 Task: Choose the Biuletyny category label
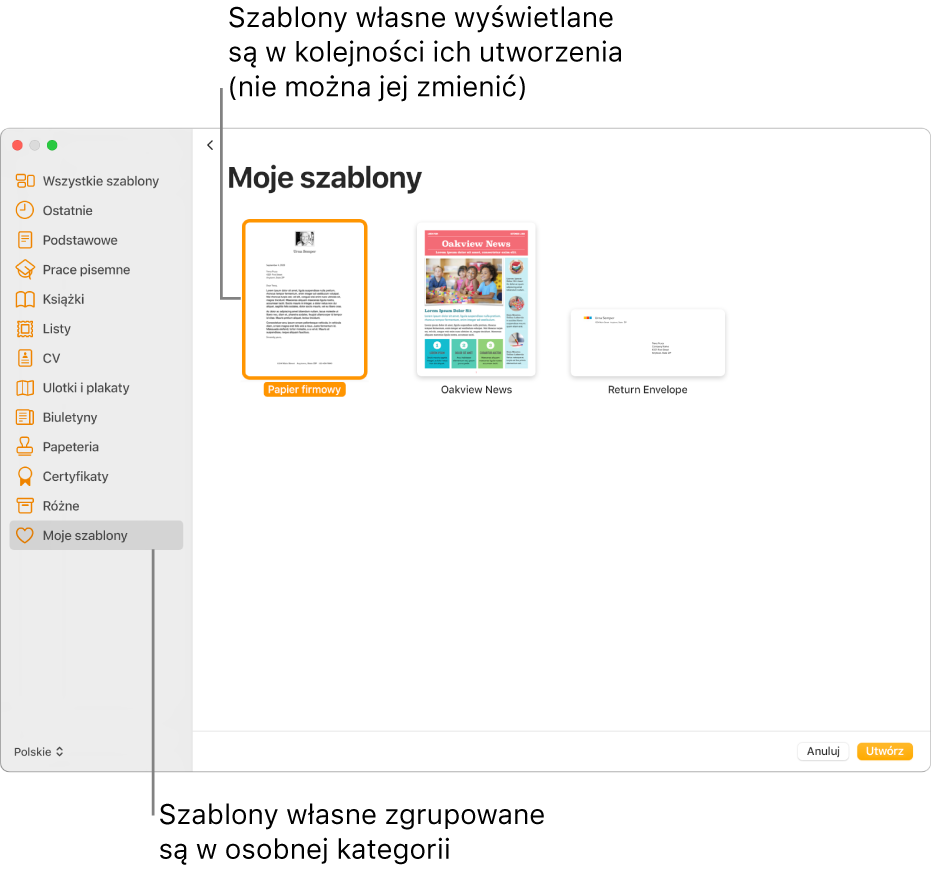click(70, 417)
